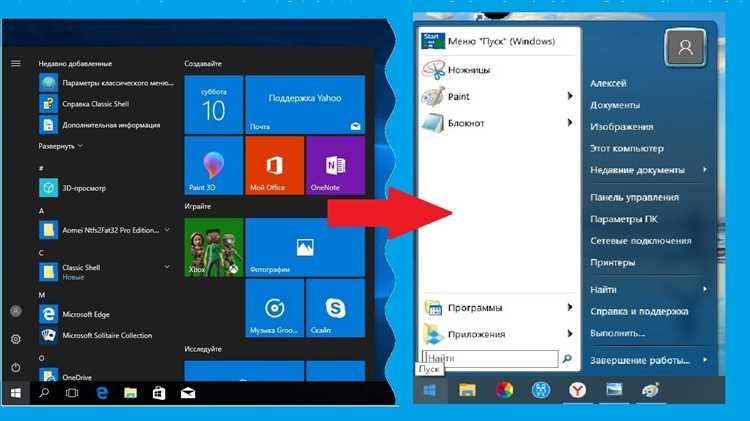Screen dimensions: 750x421
Task: Click the Играйте group header
Action: [198, 206]
